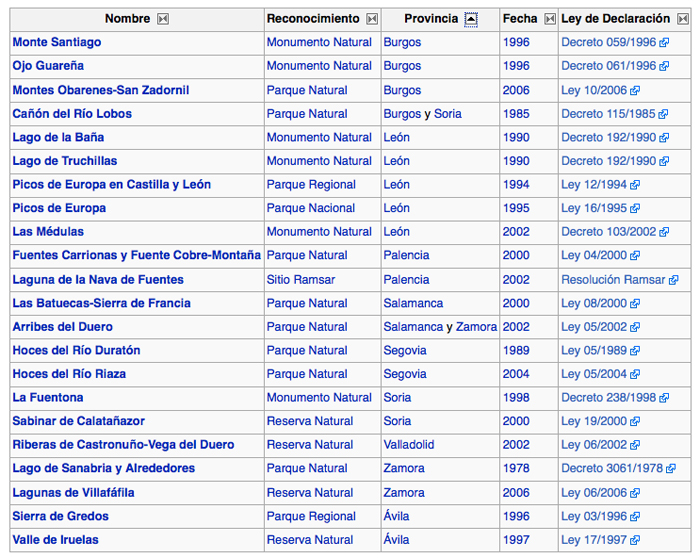Open Las Batuecas-Sierra de Francia link
This screenshot has width=700, height=558.
(101, 304)
